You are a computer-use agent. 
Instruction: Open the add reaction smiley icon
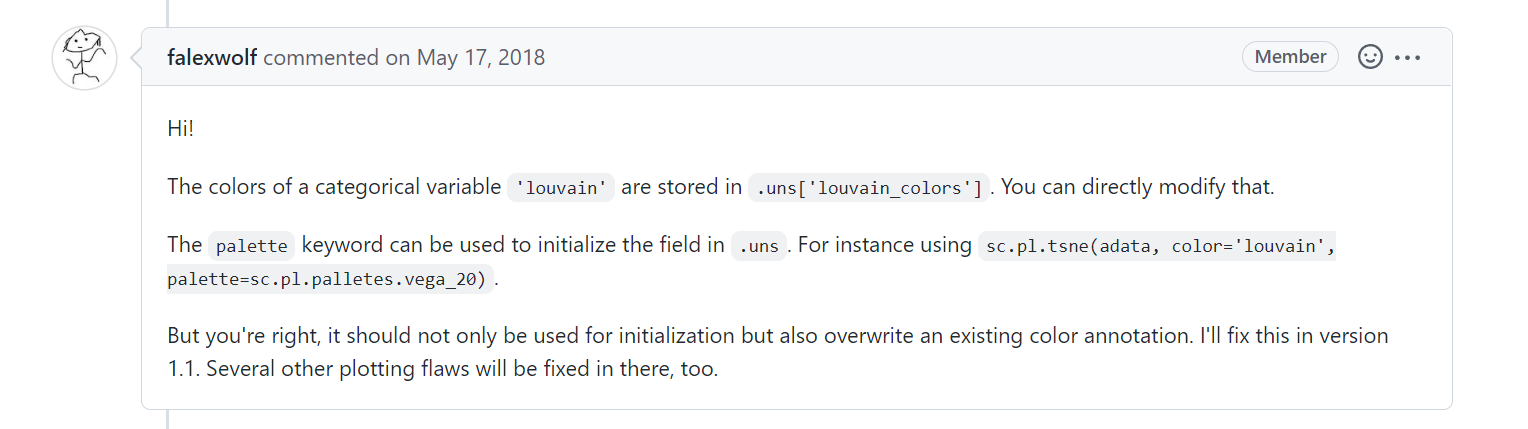pos(1370,57)
